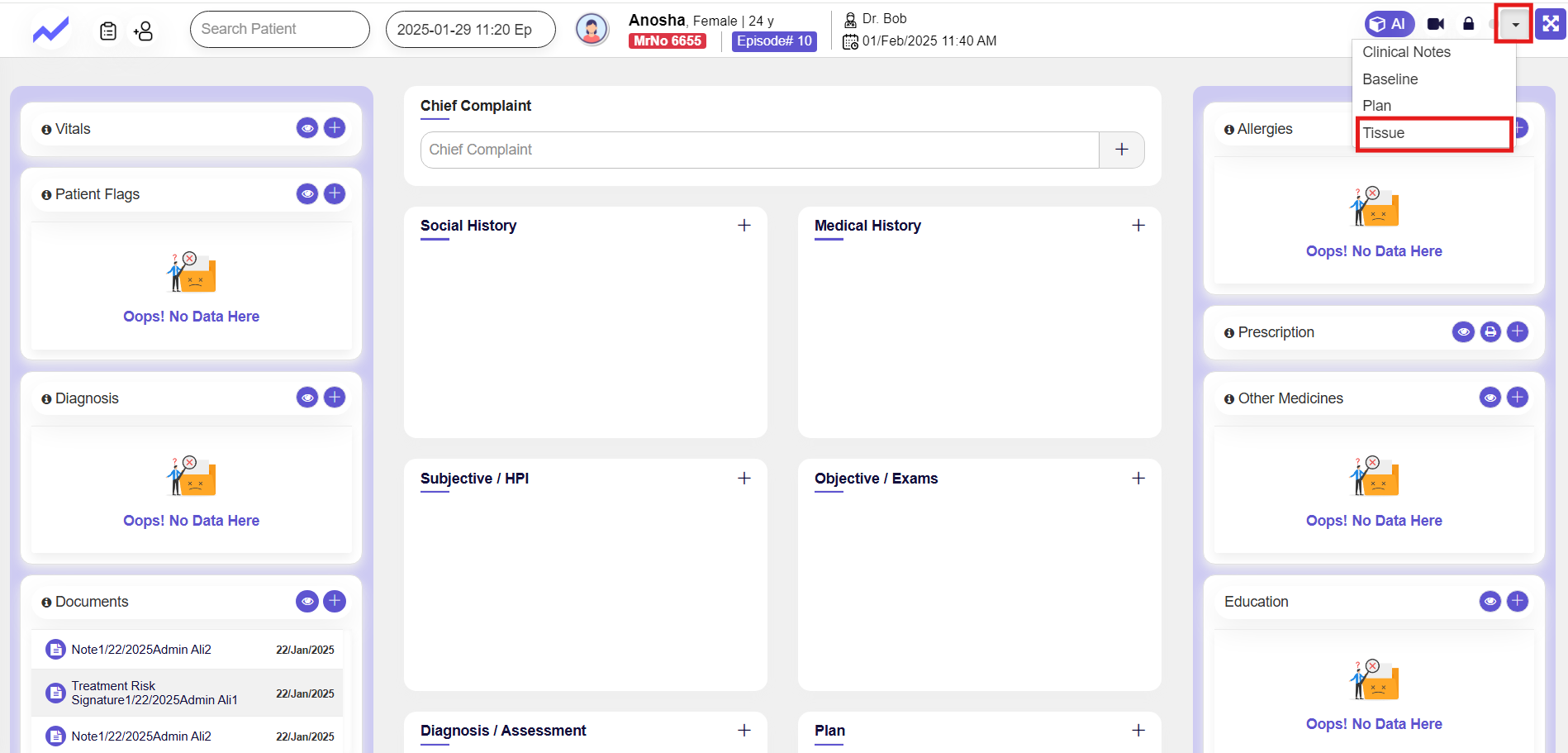The height and width of the screenshot is (753, 1568).
Task: Open Treatment Risk Signature document
Action: [x=154, y=693]
